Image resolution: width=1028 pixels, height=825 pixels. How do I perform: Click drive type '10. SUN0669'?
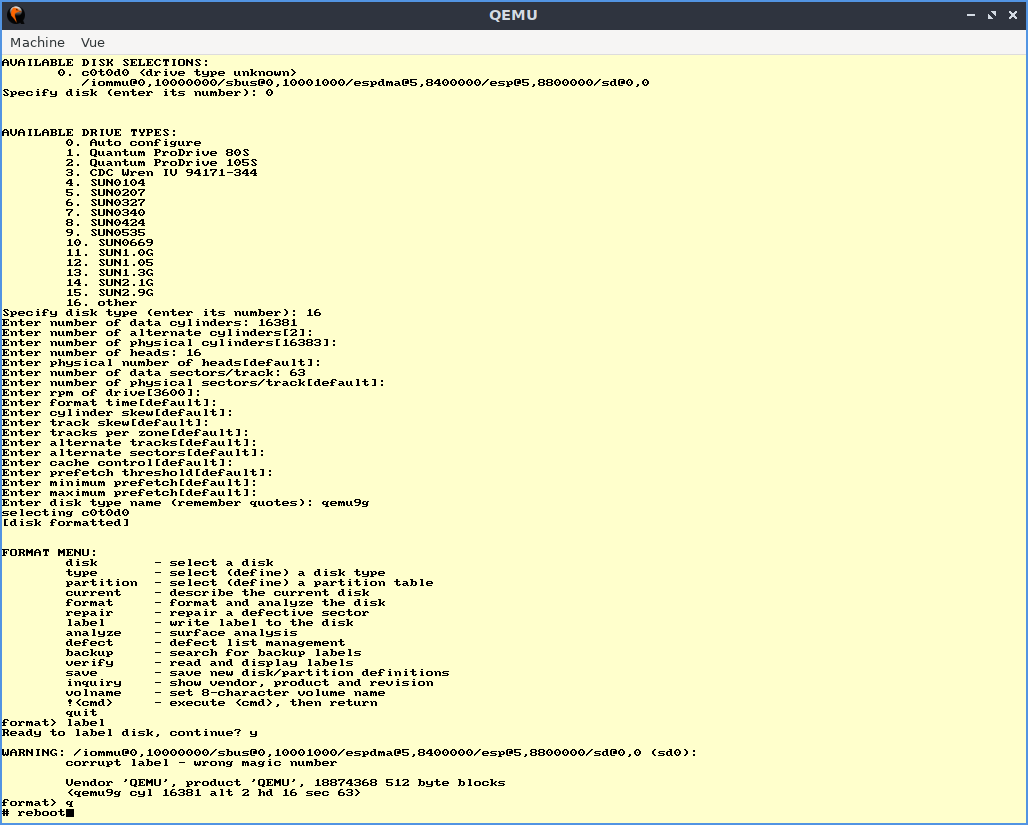pos(109,243)
